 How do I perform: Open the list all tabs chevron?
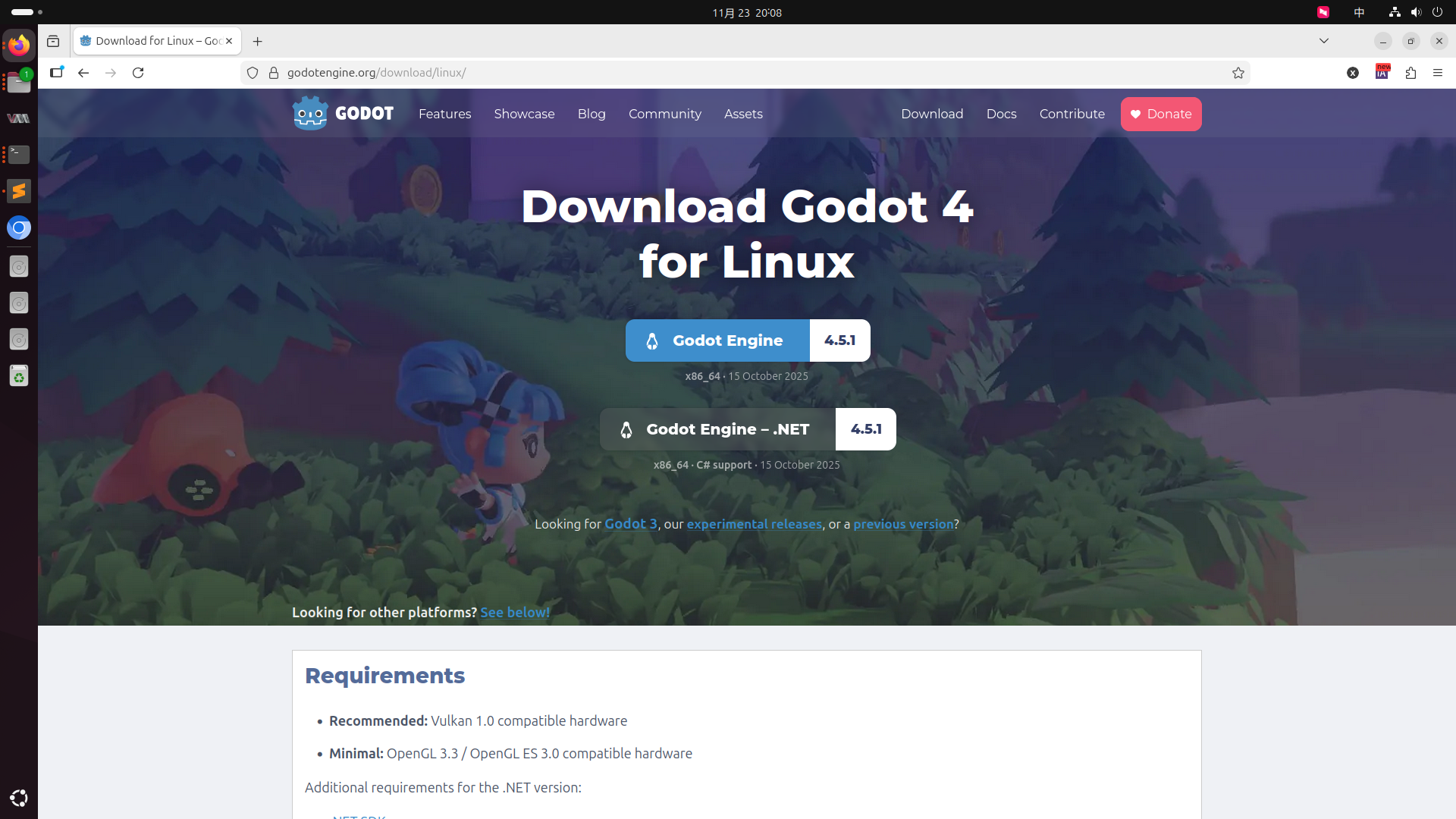[1324, 41]
